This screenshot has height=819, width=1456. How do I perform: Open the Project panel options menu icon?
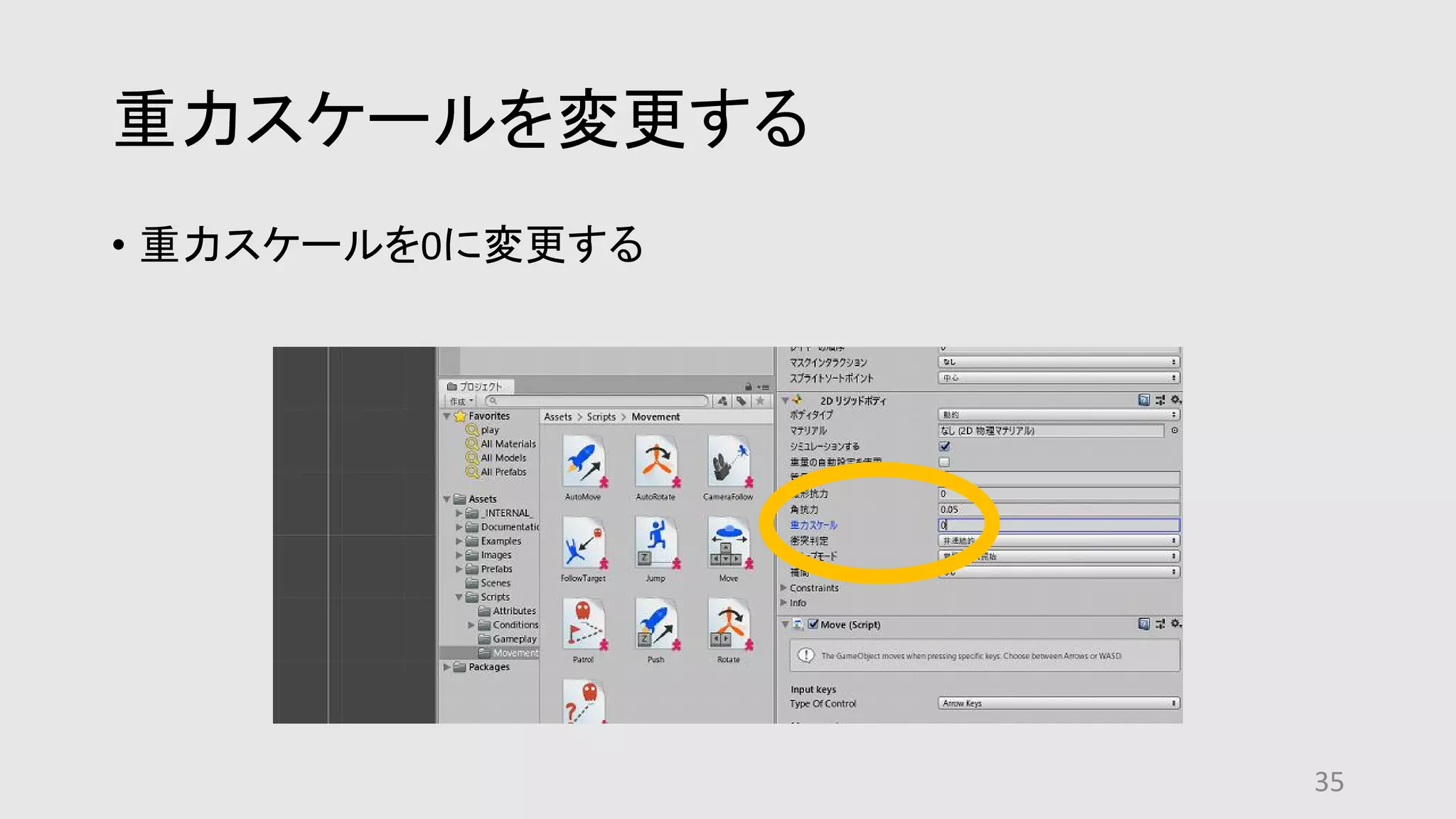pyautogui.click(x=764, y=387)
